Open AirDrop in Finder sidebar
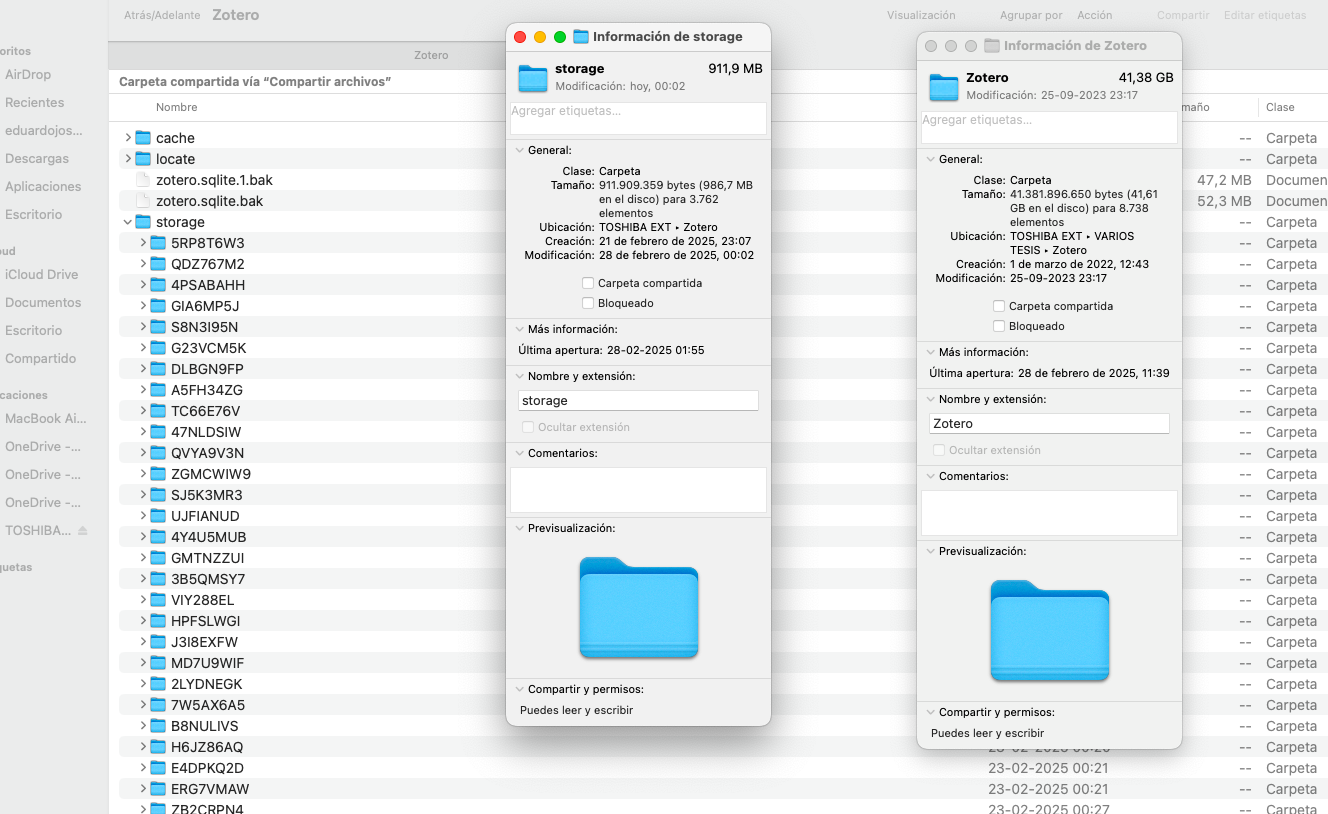The height and width of the screenshot is (814, 1328). 28,74
